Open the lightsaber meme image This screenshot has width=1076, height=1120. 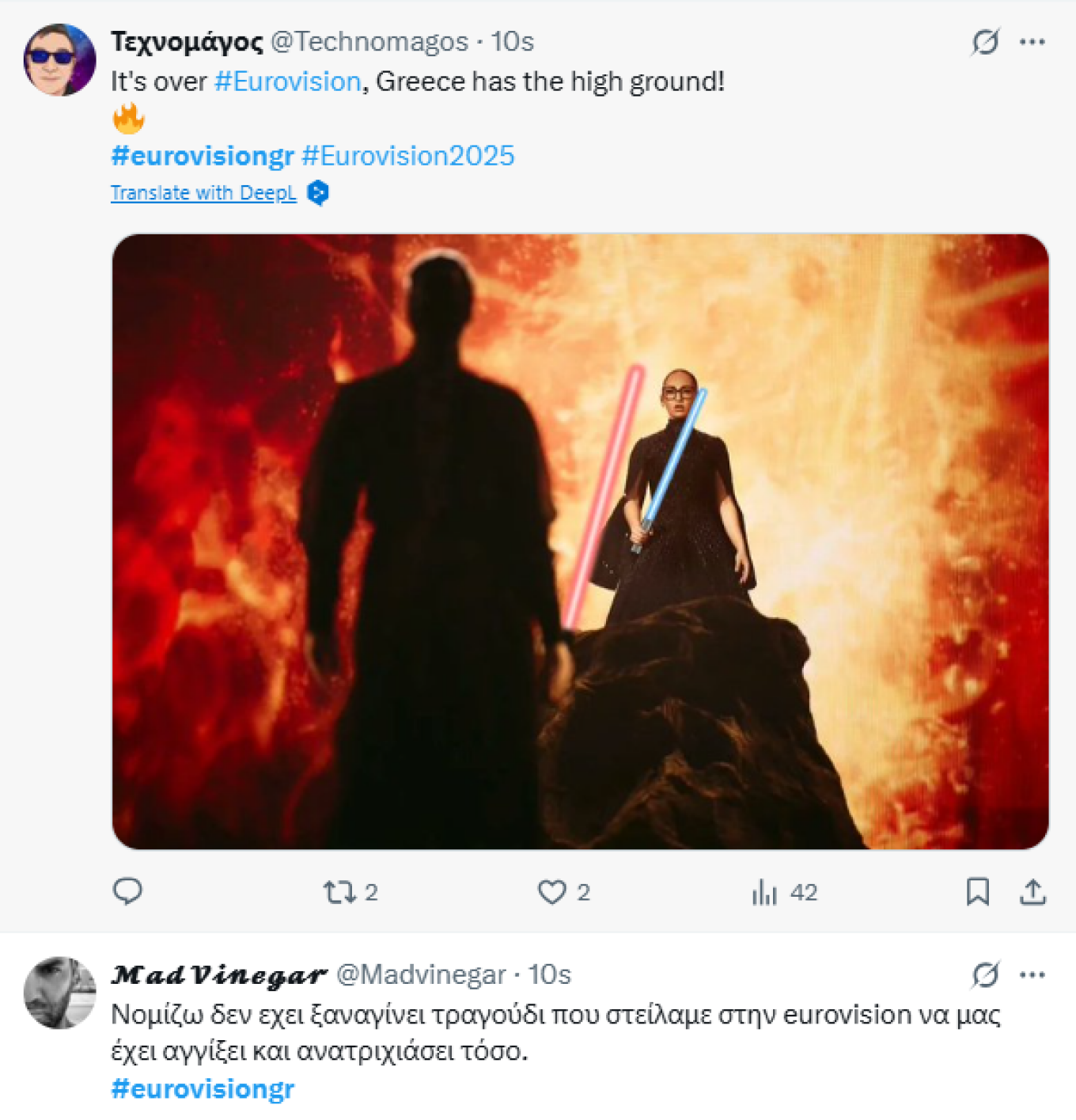click(580, 541)
